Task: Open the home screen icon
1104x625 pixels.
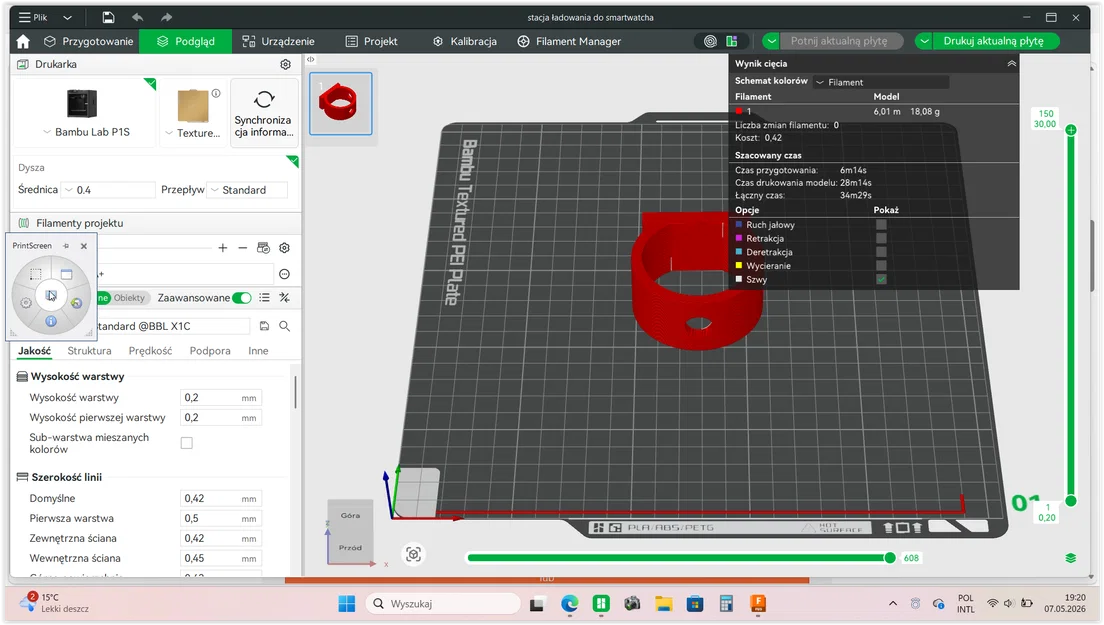Action: tap(23, 42)
